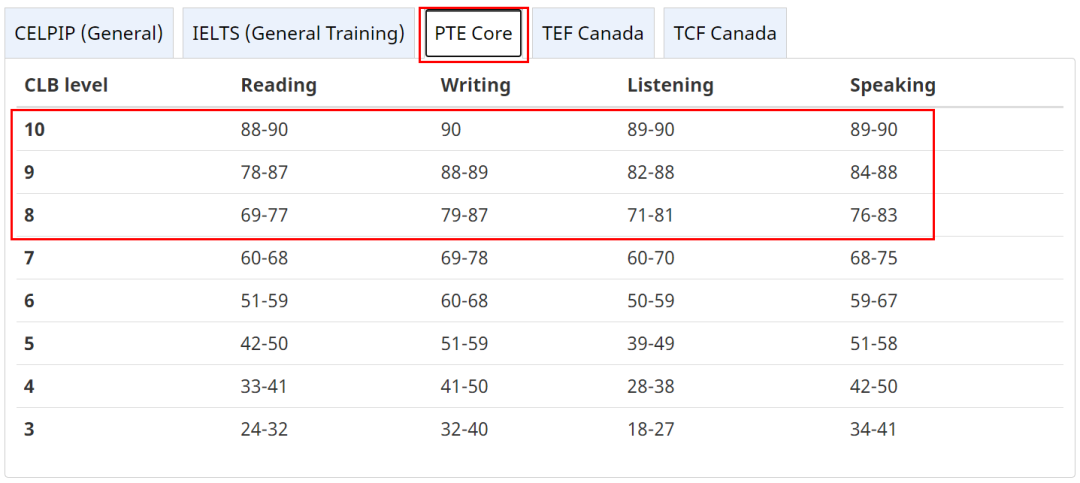This screenshot has width=1080, height=483.
Task: Open the IELTS (General Training) tab
Action: [298, 33]
